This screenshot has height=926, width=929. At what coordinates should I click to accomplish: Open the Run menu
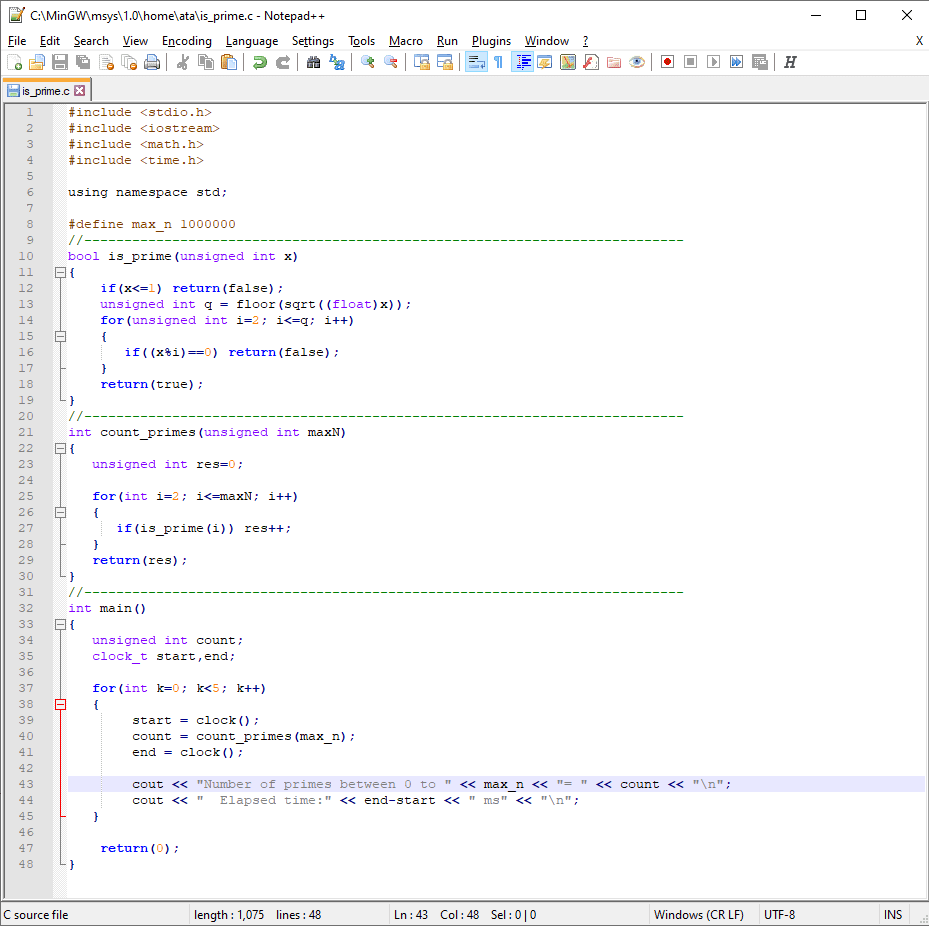(447, 41)
